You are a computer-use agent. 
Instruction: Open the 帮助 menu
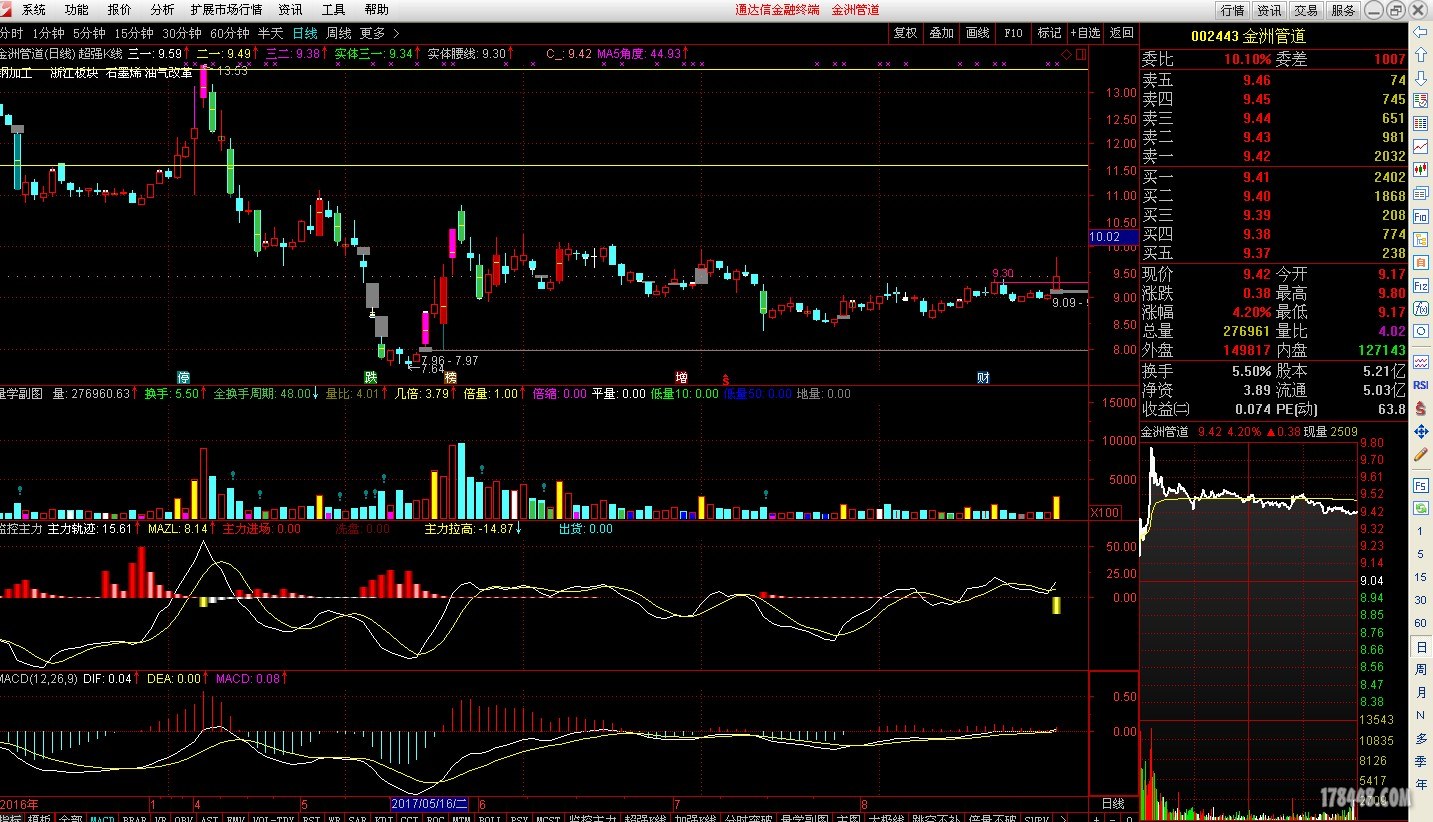point(376,9)
